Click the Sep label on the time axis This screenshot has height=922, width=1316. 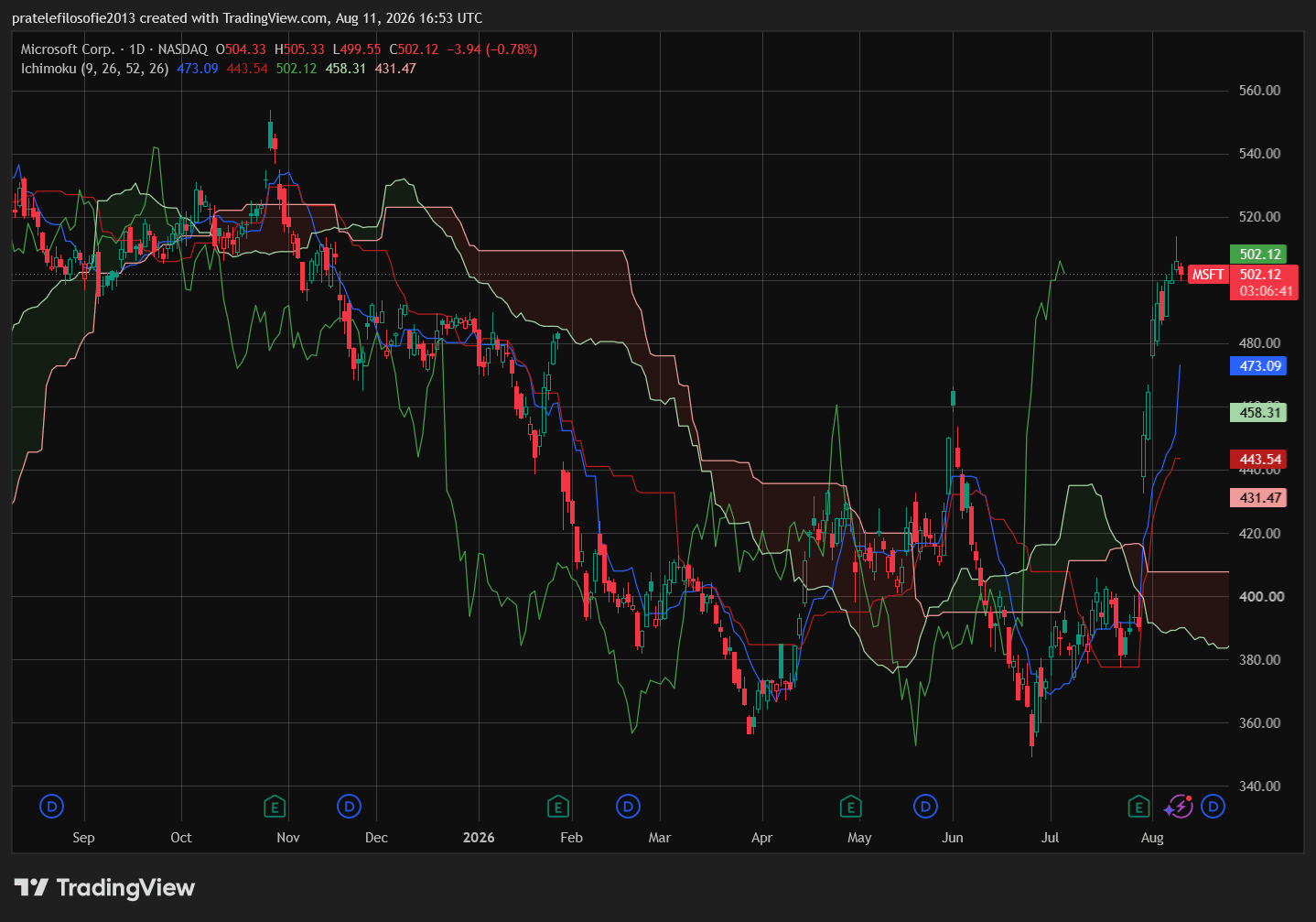[83, 838]
